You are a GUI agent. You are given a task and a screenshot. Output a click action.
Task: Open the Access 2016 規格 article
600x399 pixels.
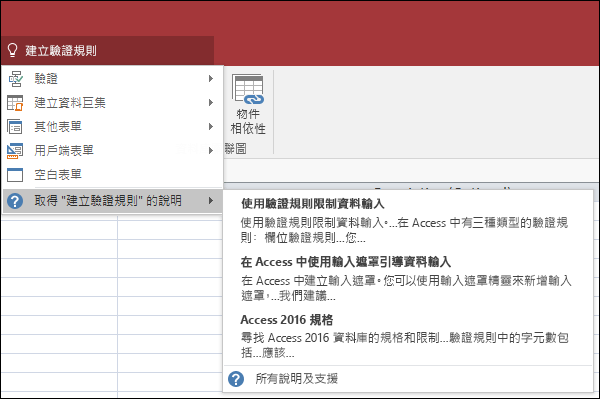point(287,320)
